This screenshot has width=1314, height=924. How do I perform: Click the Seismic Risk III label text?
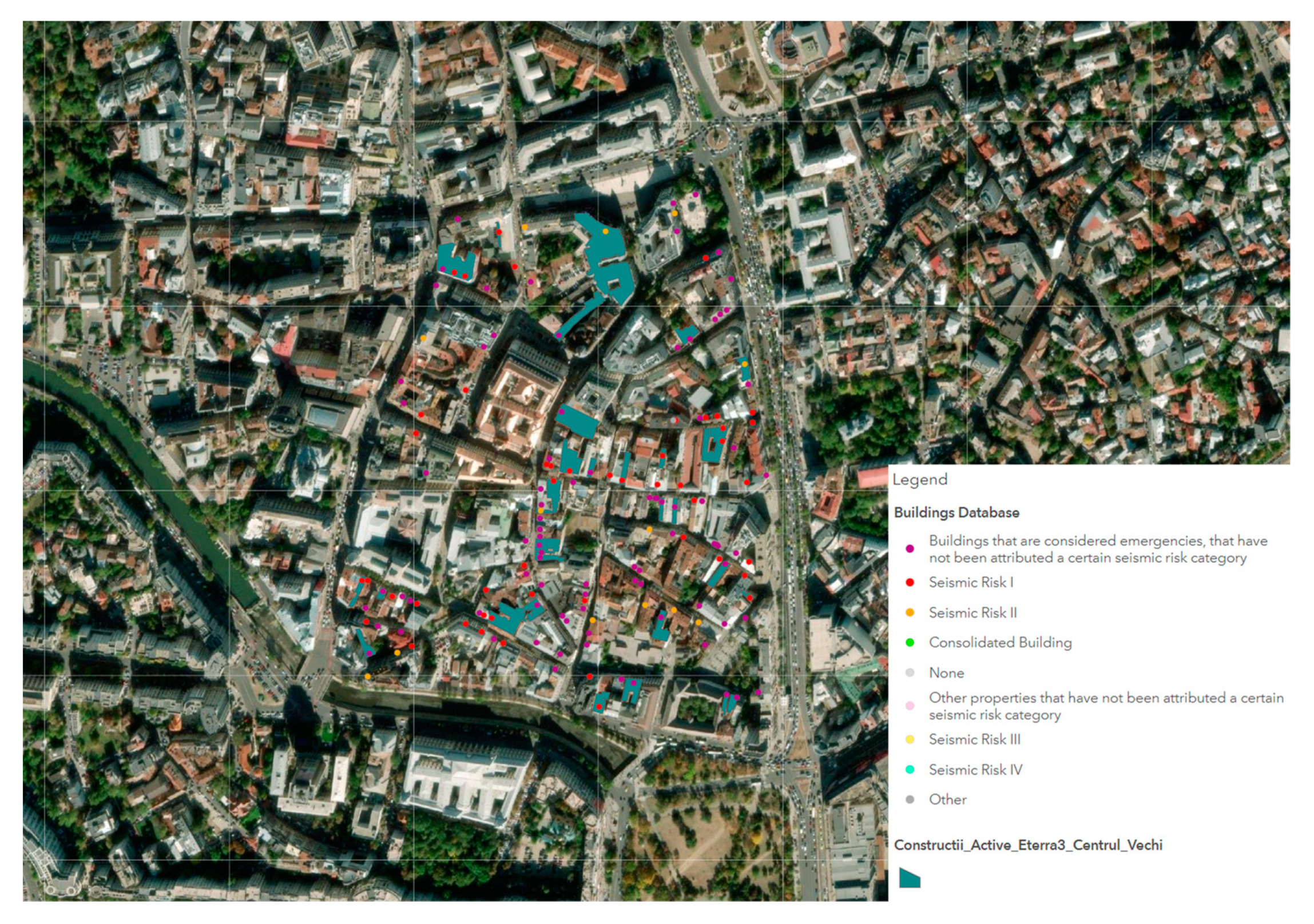[x=975, y=739]
